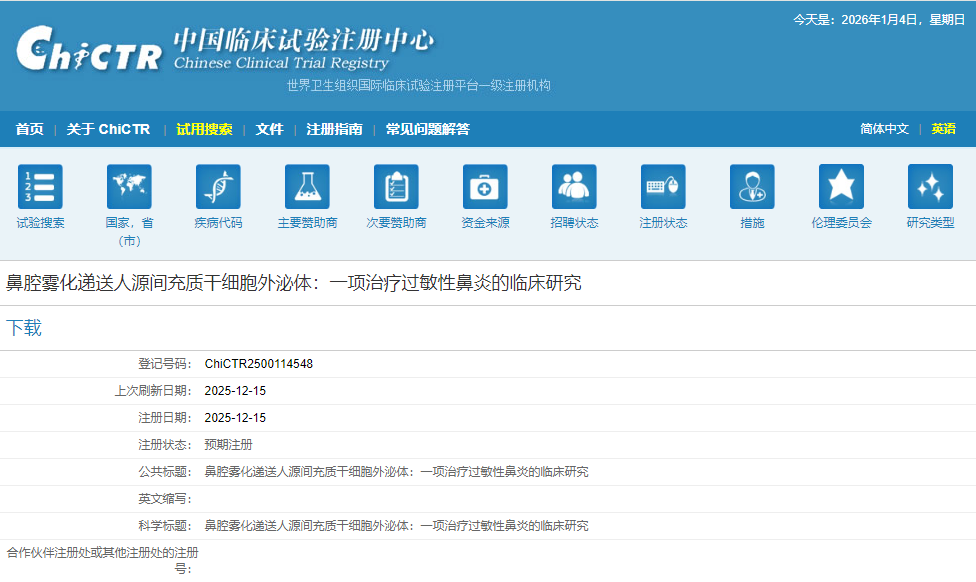
Task: Select the 招聘状态 (recruitment status) people icon
Action: pyautogui.click(x=573, y=188)
